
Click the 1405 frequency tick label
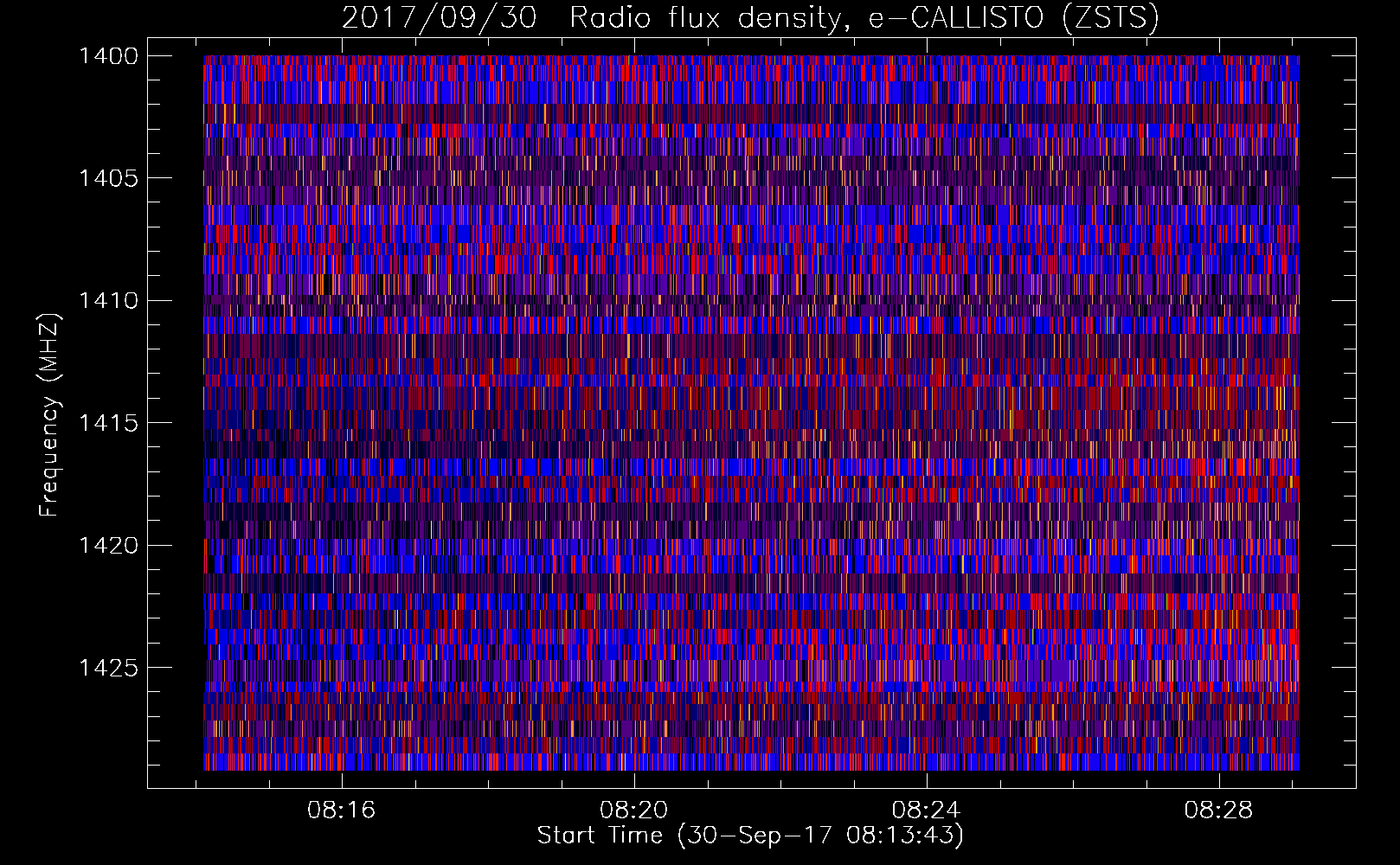108,178
